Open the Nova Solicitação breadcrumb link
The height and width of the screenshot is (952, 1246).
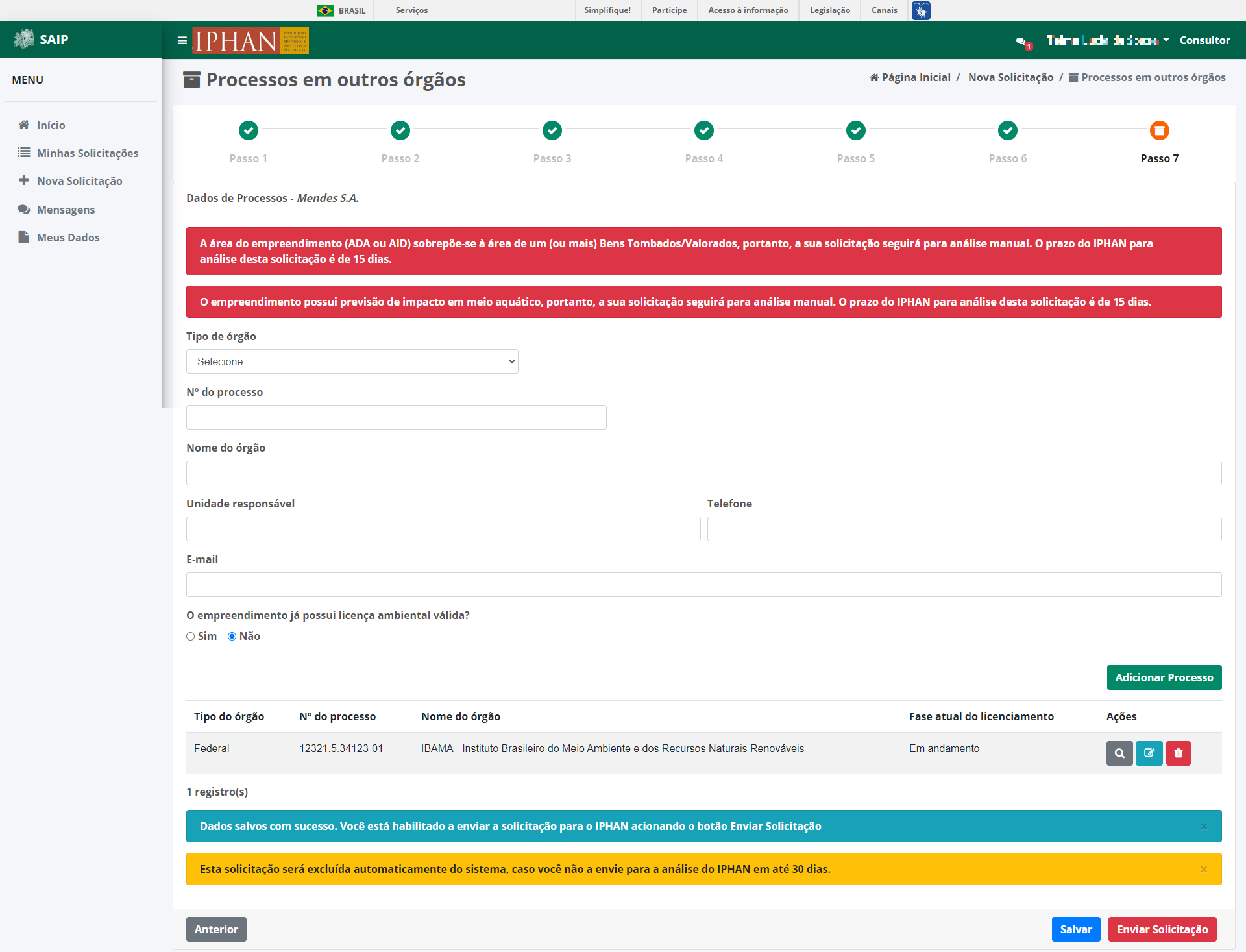[x=1010, y=77]
